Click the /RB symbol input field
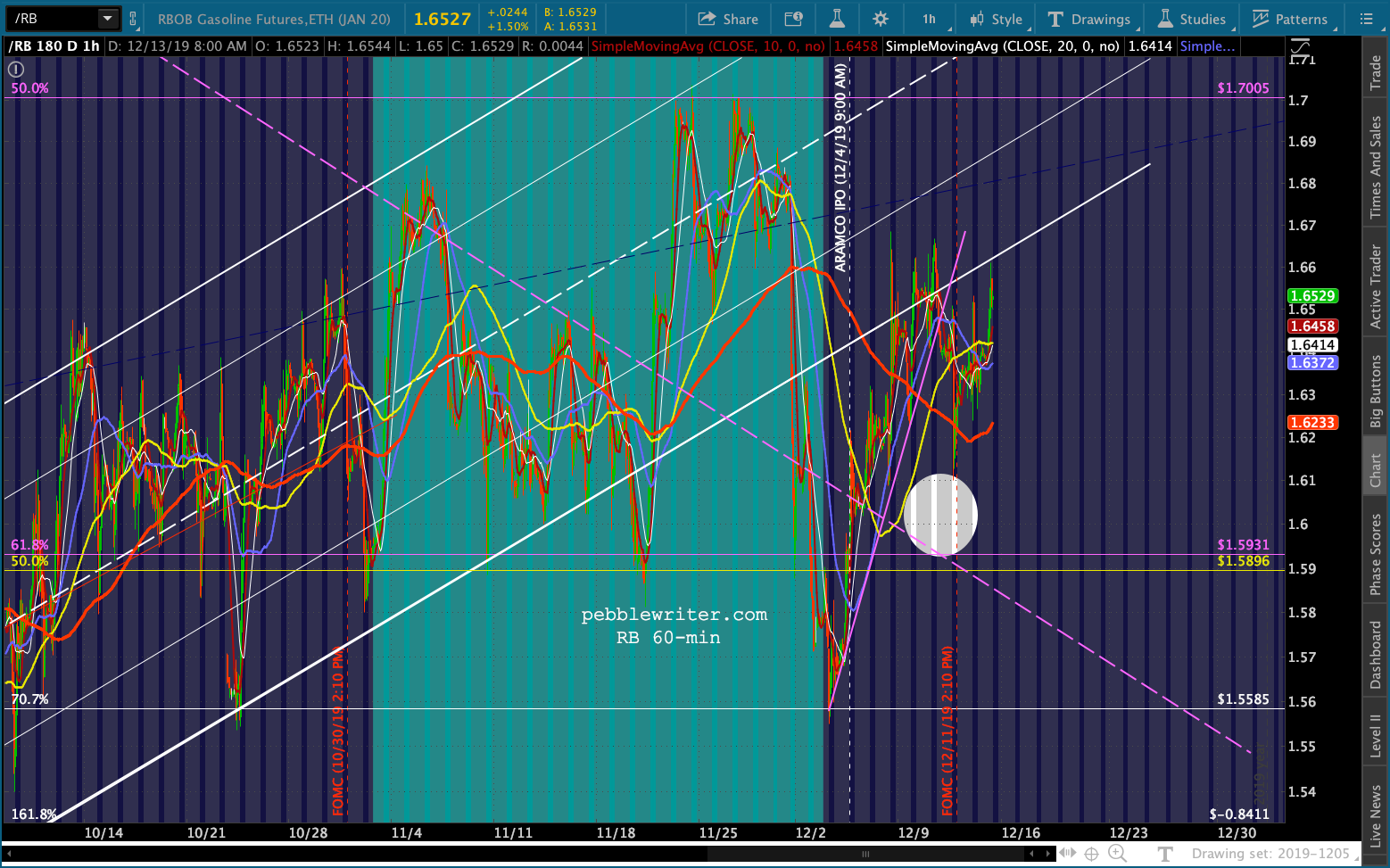Screen dimensions: 1390x868 53,18
